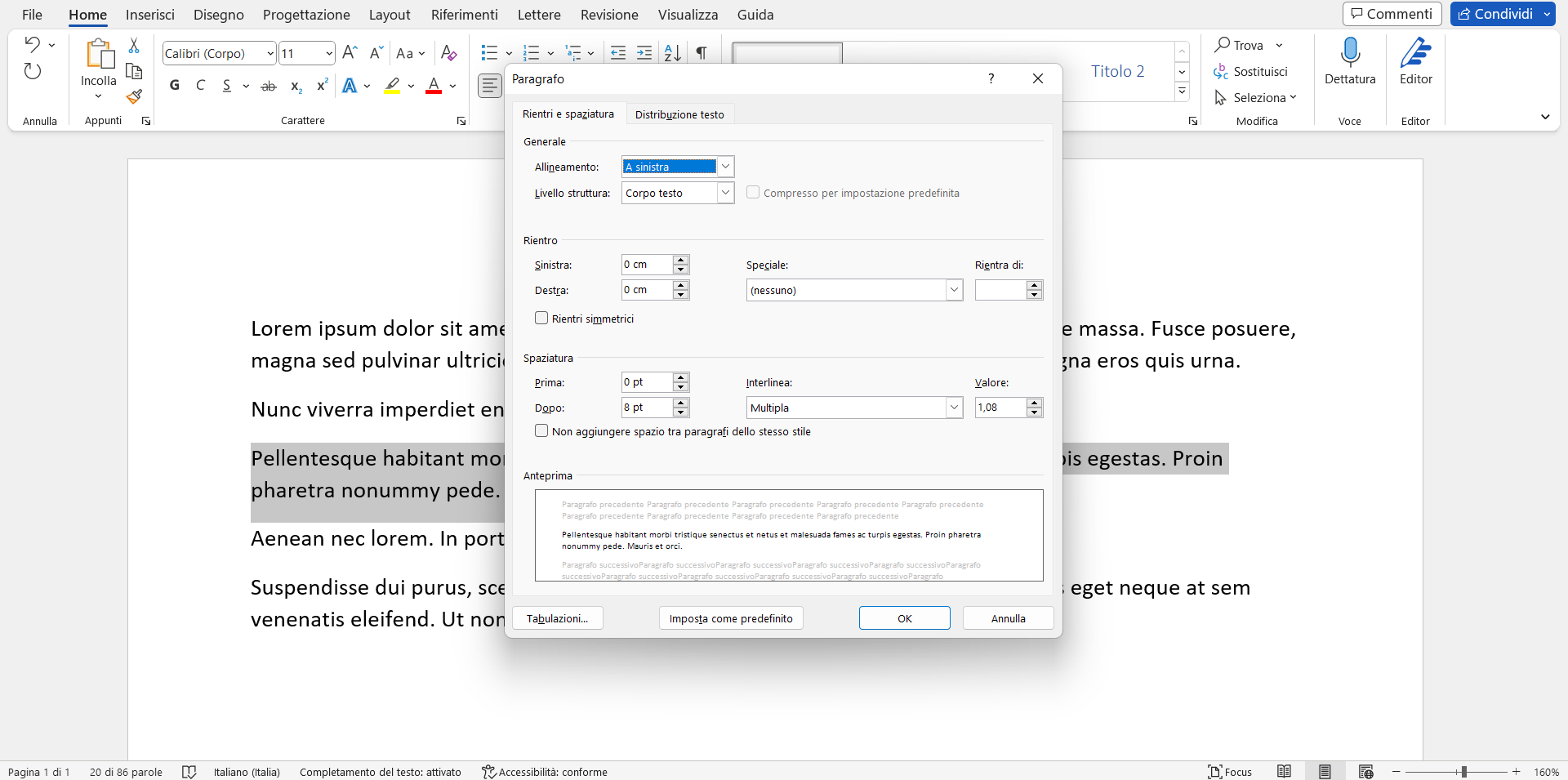Apply bold with the G icon
The width and height of the screenshot is (1568, 780).
click(175, 86)
